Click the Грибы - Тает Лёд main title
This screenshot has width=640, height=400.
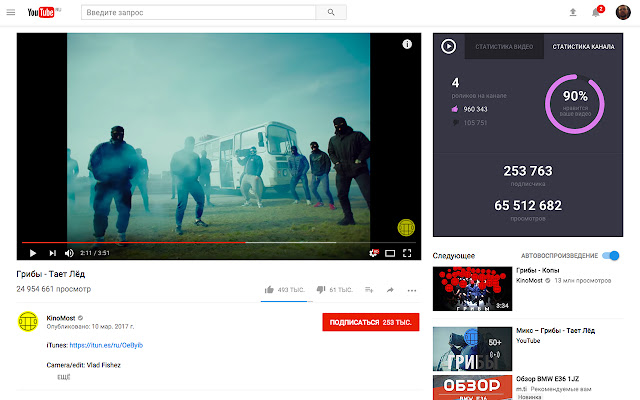tap(51, 274)
